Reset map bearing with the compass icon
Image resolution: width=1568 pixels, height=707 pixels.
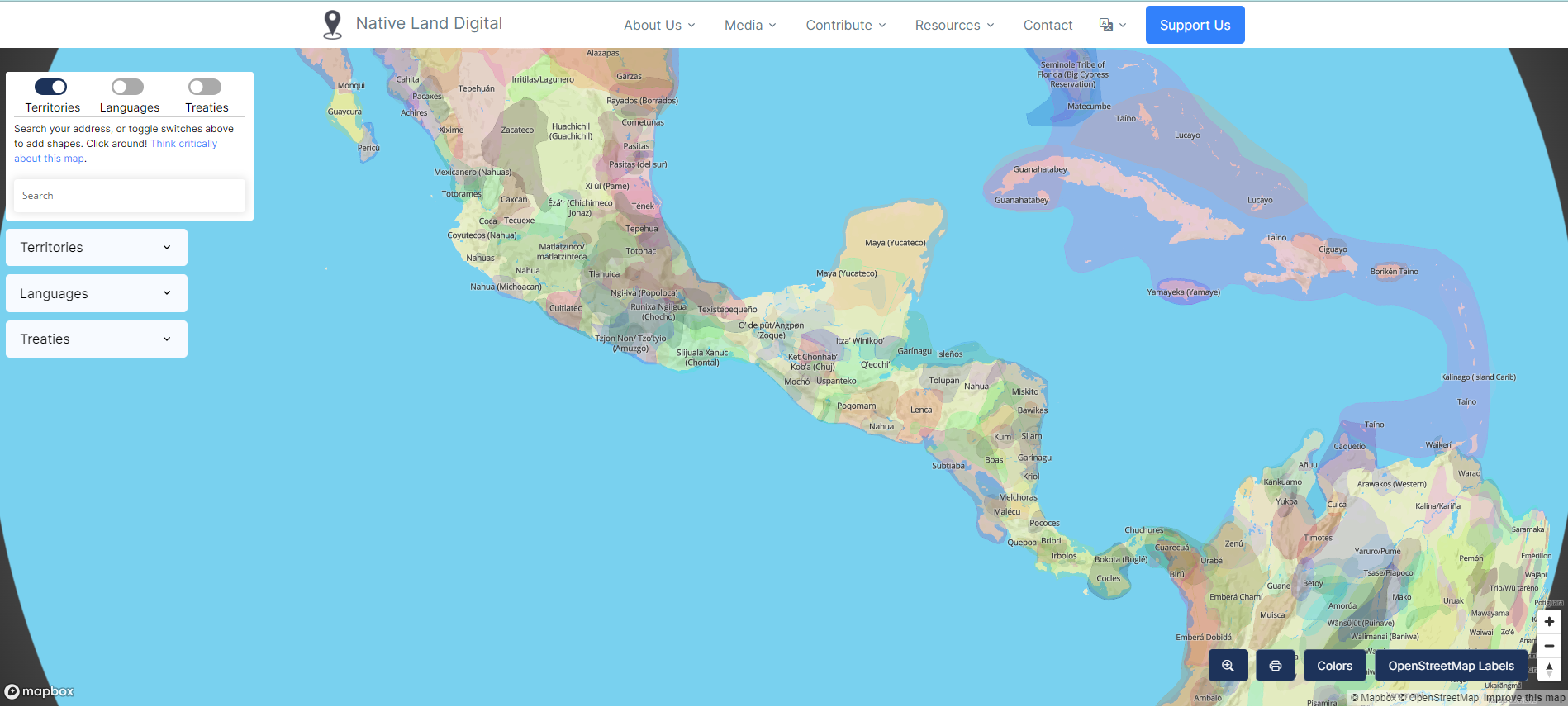(x=1549, y=670)
